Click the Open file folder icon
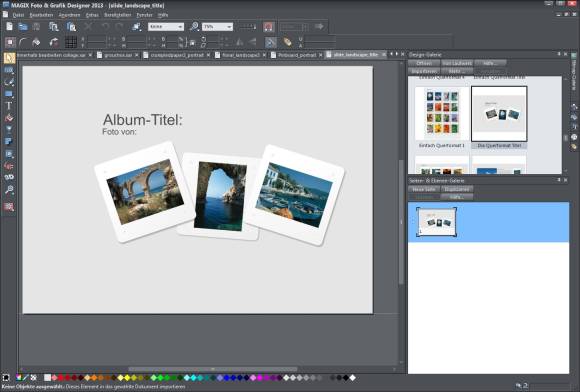The width and height of the screenshot is (580, 392). tap(23, 27)
